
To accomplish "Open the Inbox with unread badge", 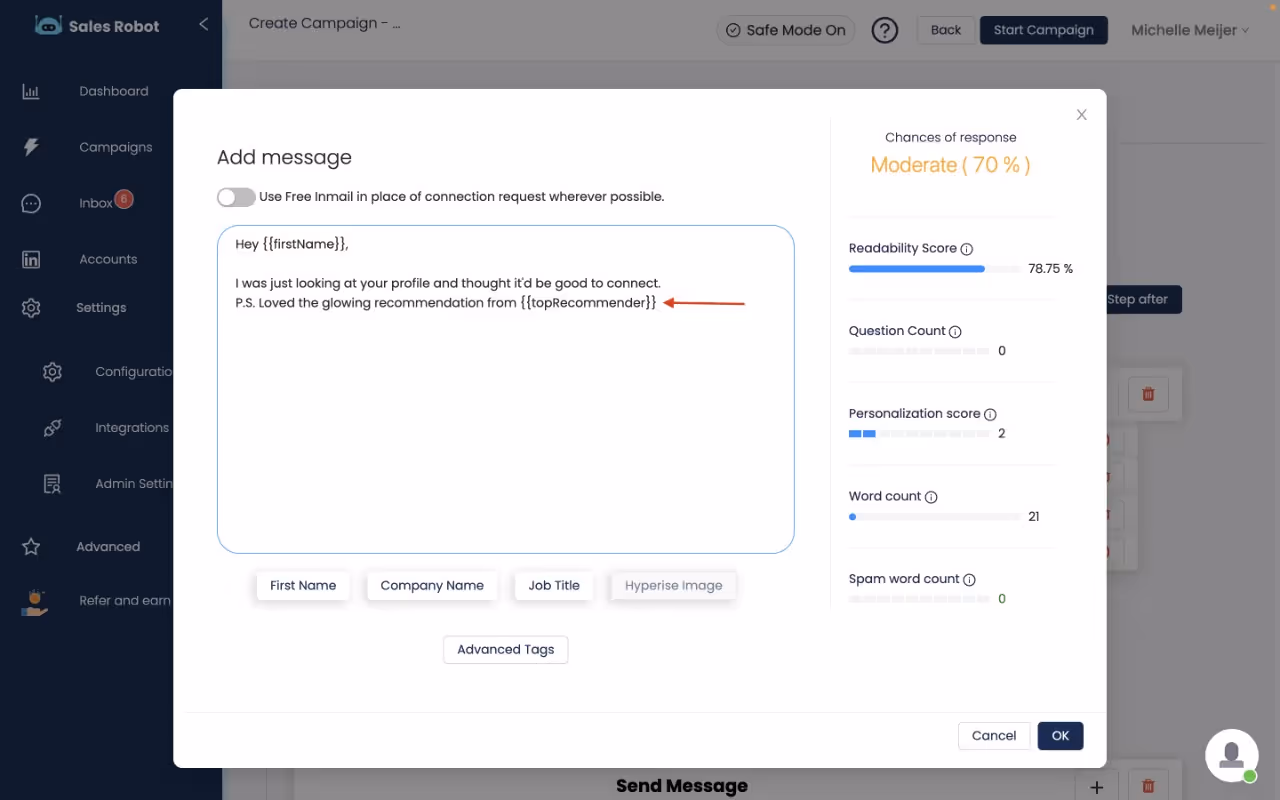I will (x=31, y=203).
